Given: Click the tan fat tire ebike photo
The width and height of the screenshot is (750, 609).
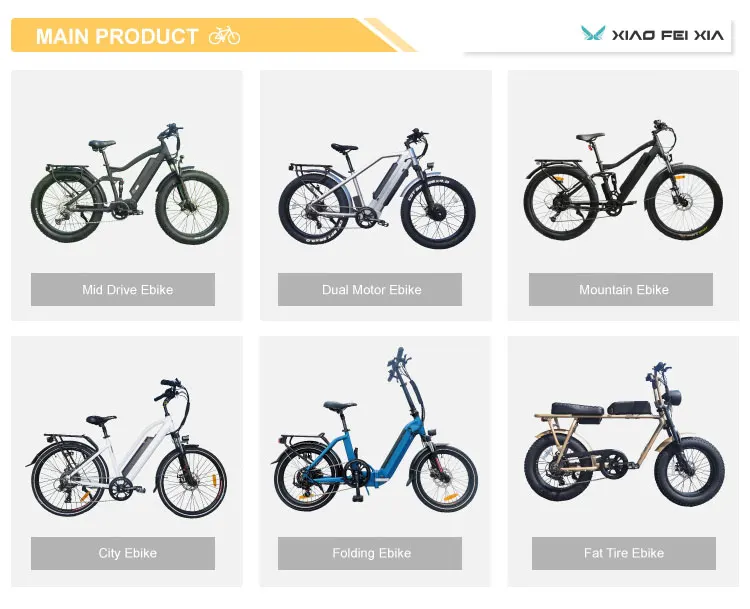Looking at the screenshot, I should click(x=624, y=434).
